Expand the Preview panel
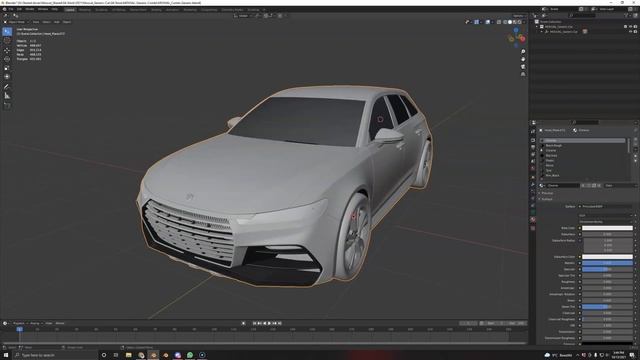Screen dimensions: 640x360 (x=547, y=193)
